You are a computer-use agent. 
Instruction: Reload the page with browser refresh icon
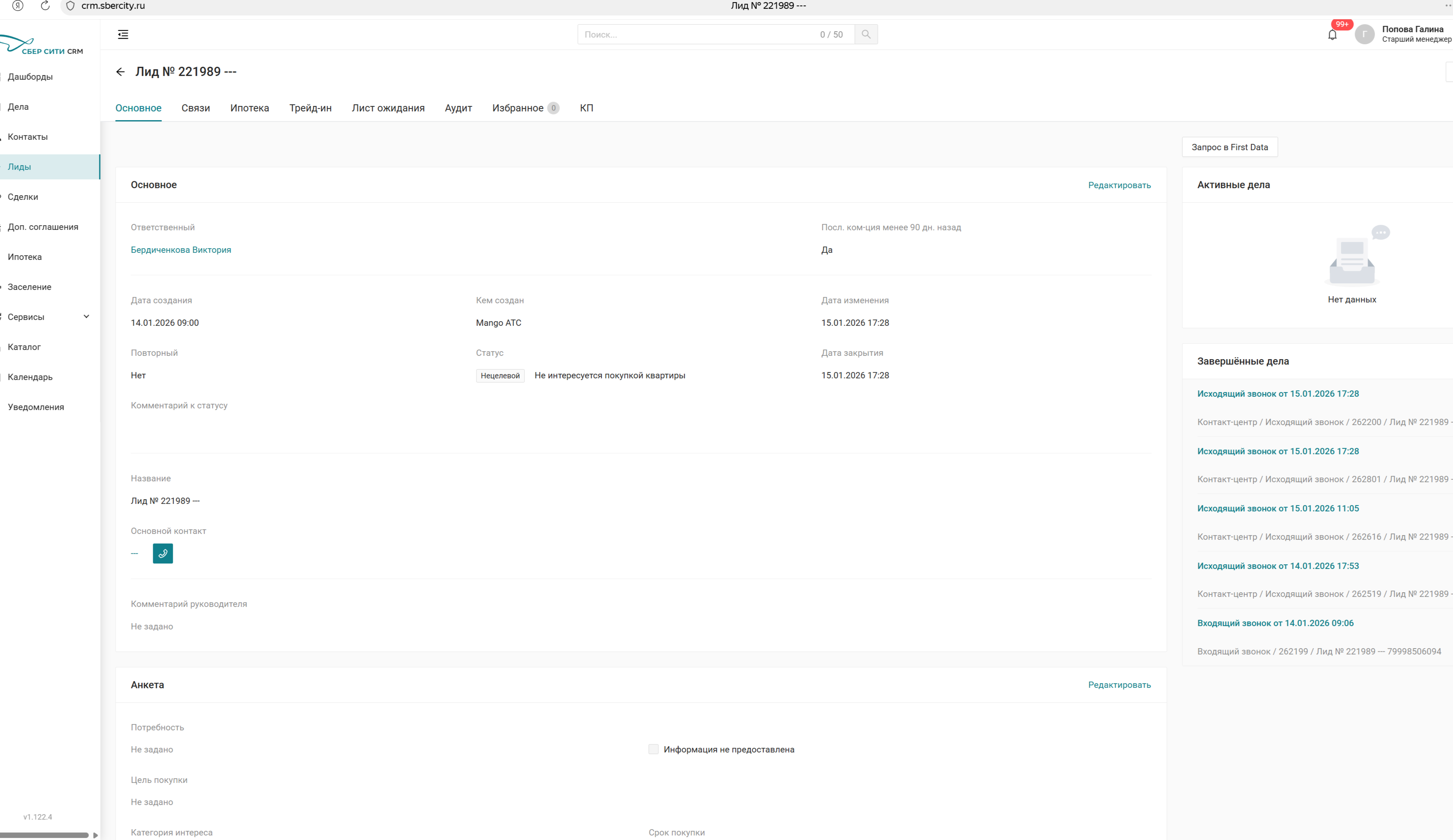45,6
